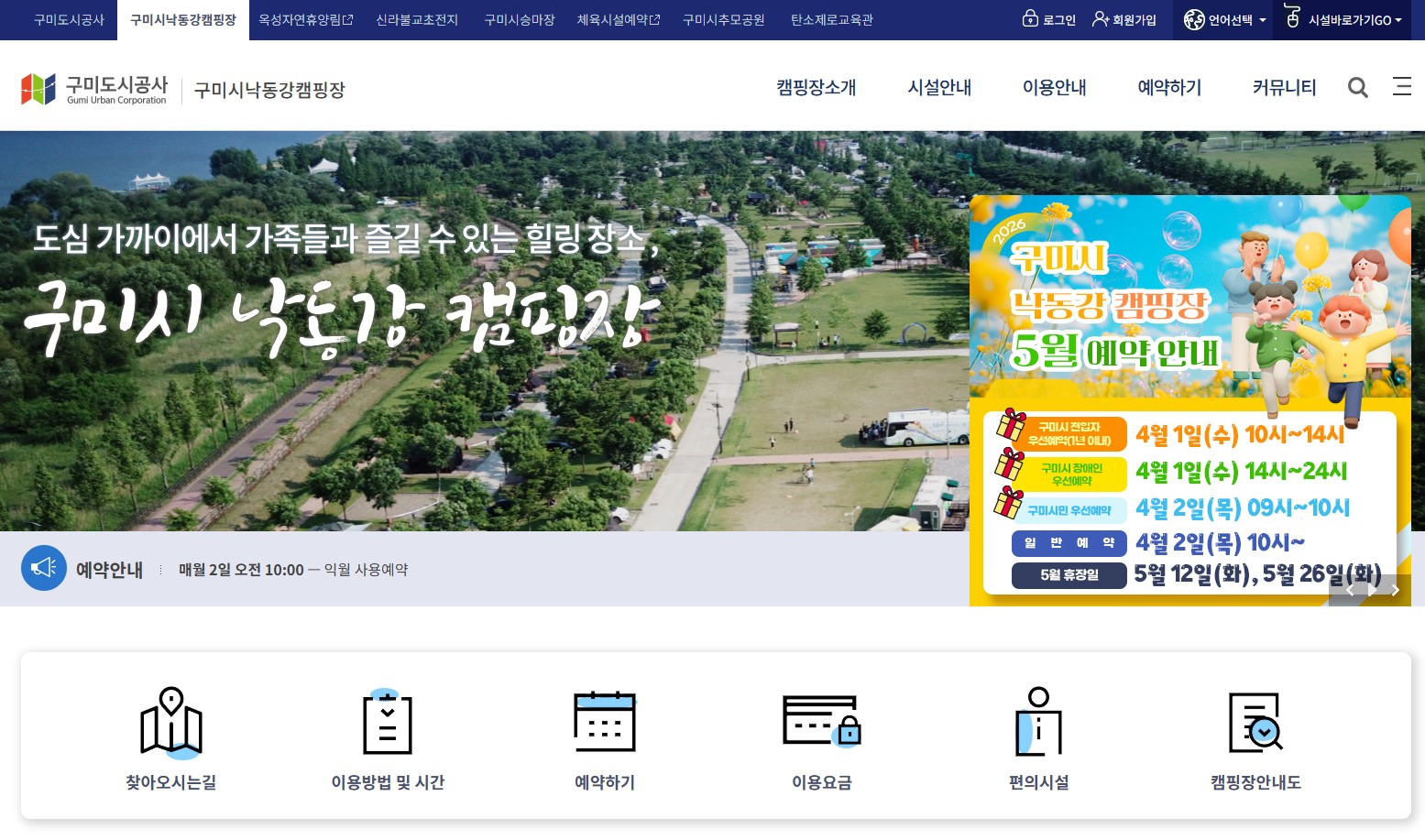Click the 로그인 lock icon
The image size is (1425, 840).
pyautogui.click(x=1029, y=19)
